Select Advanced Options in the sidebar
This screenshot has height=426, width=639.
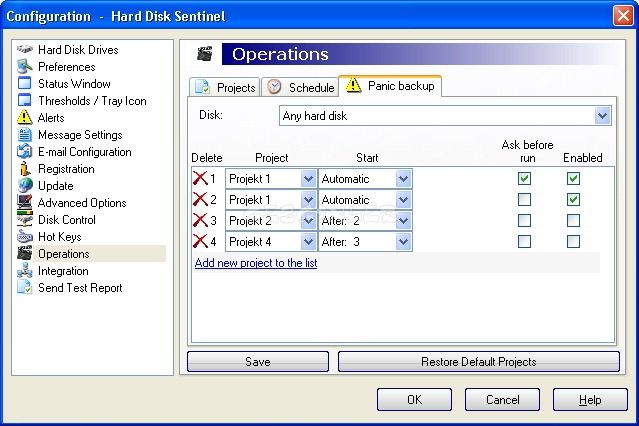point(82,203)
